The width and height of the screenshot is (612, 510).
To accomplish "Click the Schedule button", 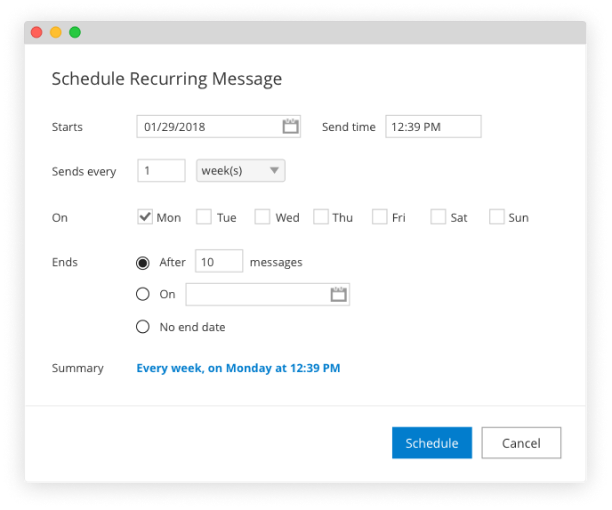I will [432, 443].
